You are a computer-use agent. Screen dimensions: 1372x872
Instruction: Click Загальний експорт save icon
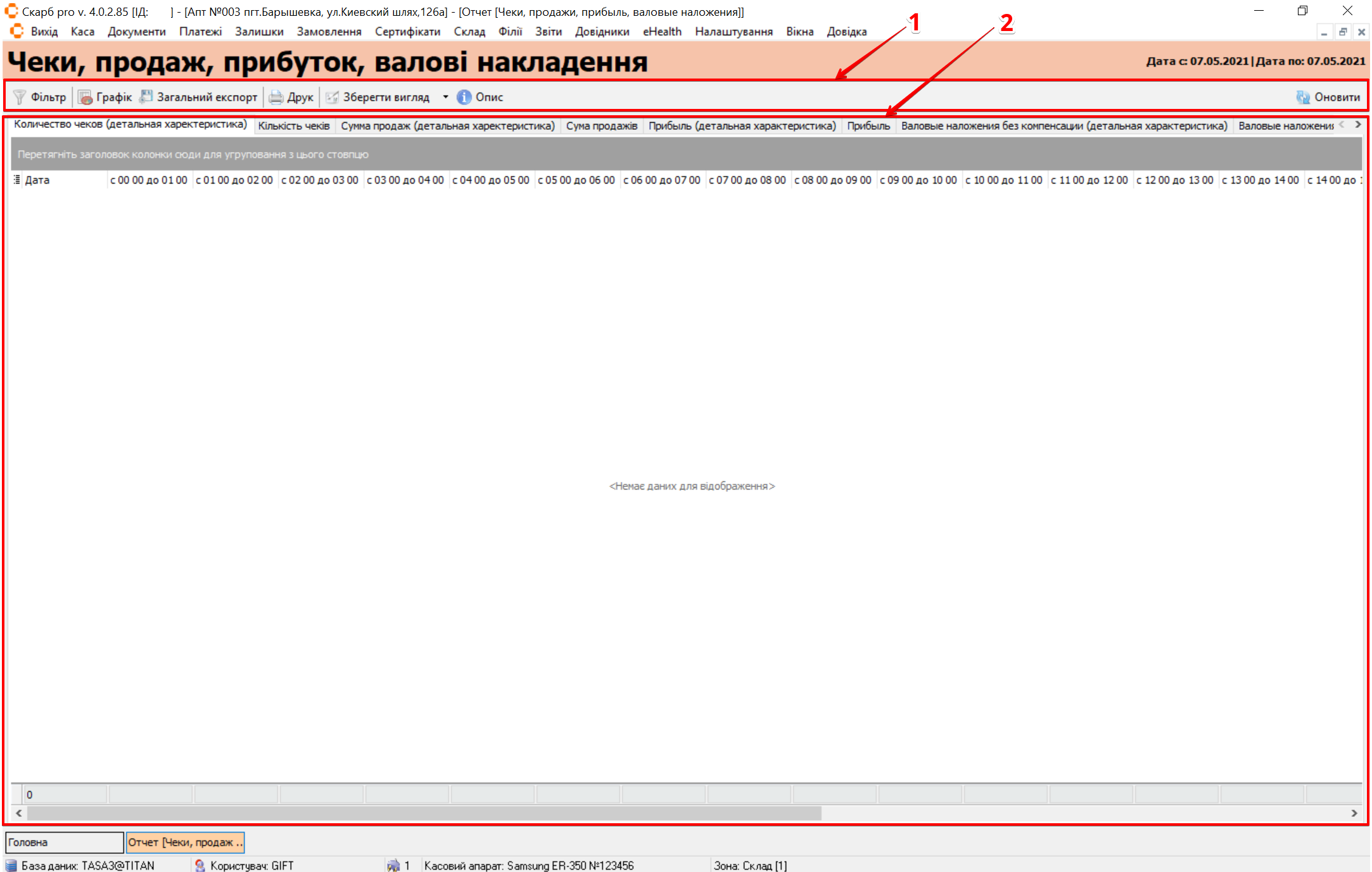click(x=146, y=96)
